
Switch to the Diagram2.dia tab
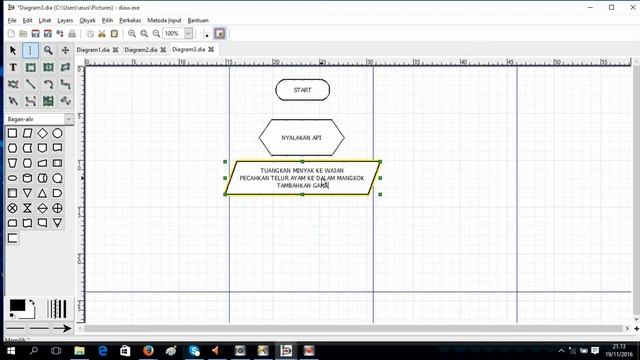tap(141, 49)
